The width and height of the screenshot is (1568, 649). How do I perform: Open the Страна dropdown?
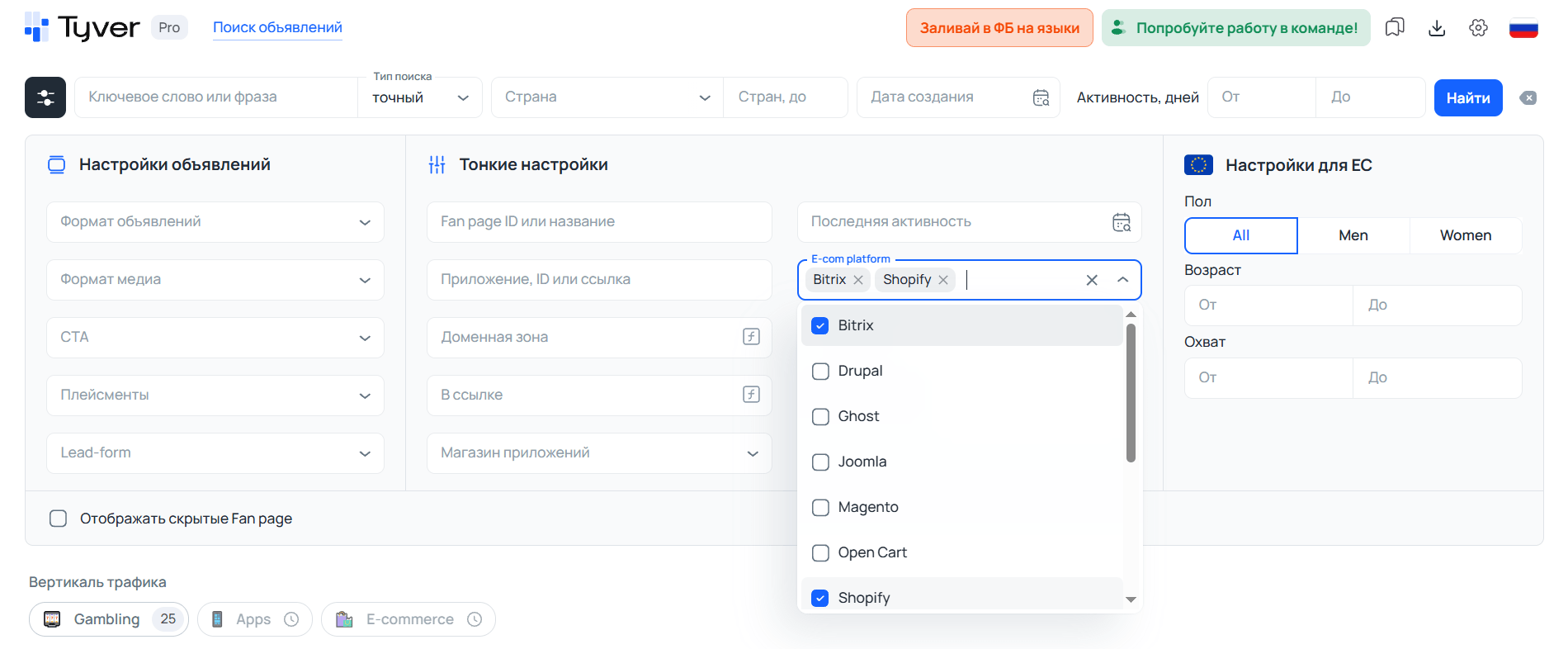(x=607, y=97)
